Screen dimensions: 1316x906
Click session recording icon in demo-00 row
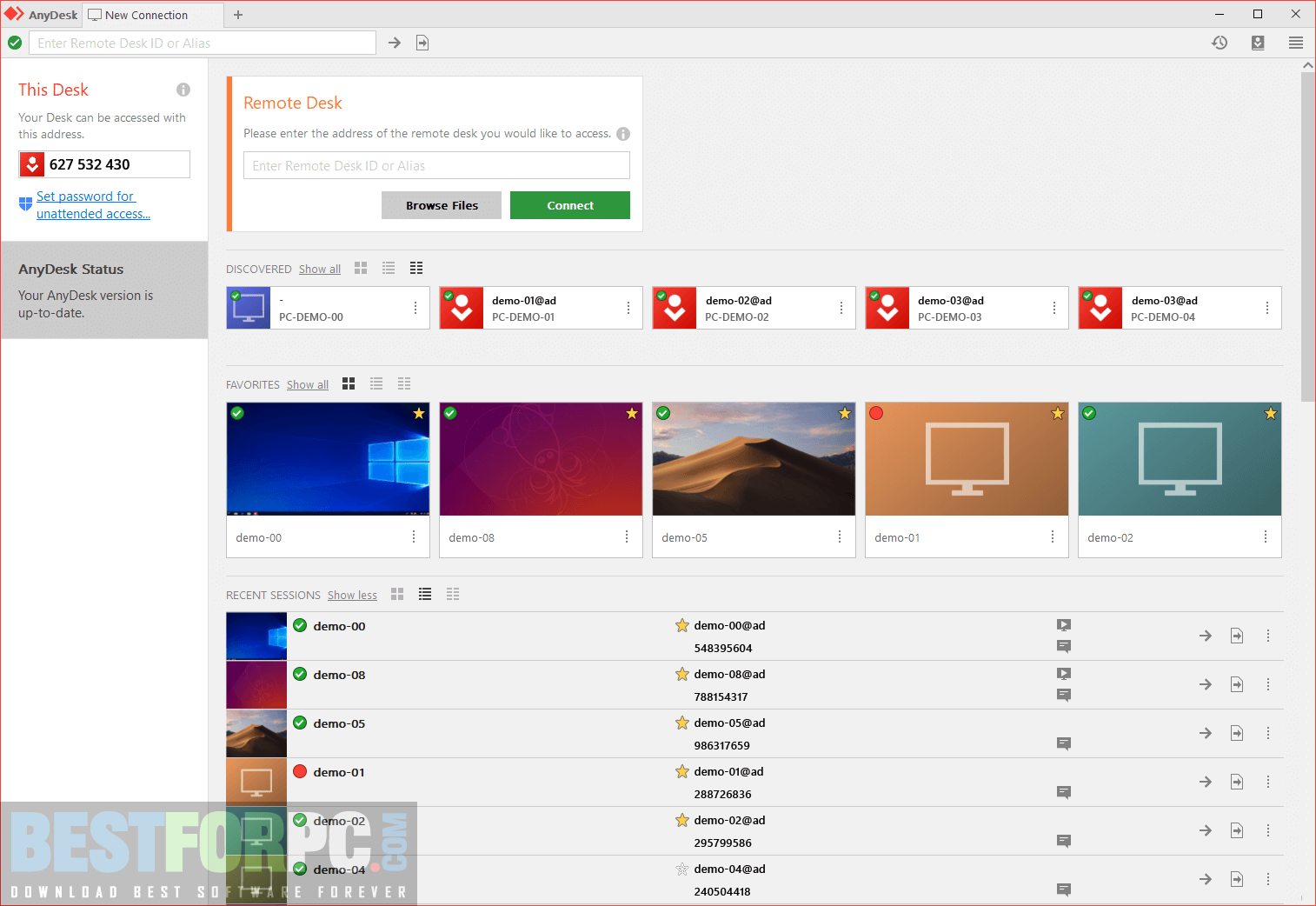coord(1064,624)
